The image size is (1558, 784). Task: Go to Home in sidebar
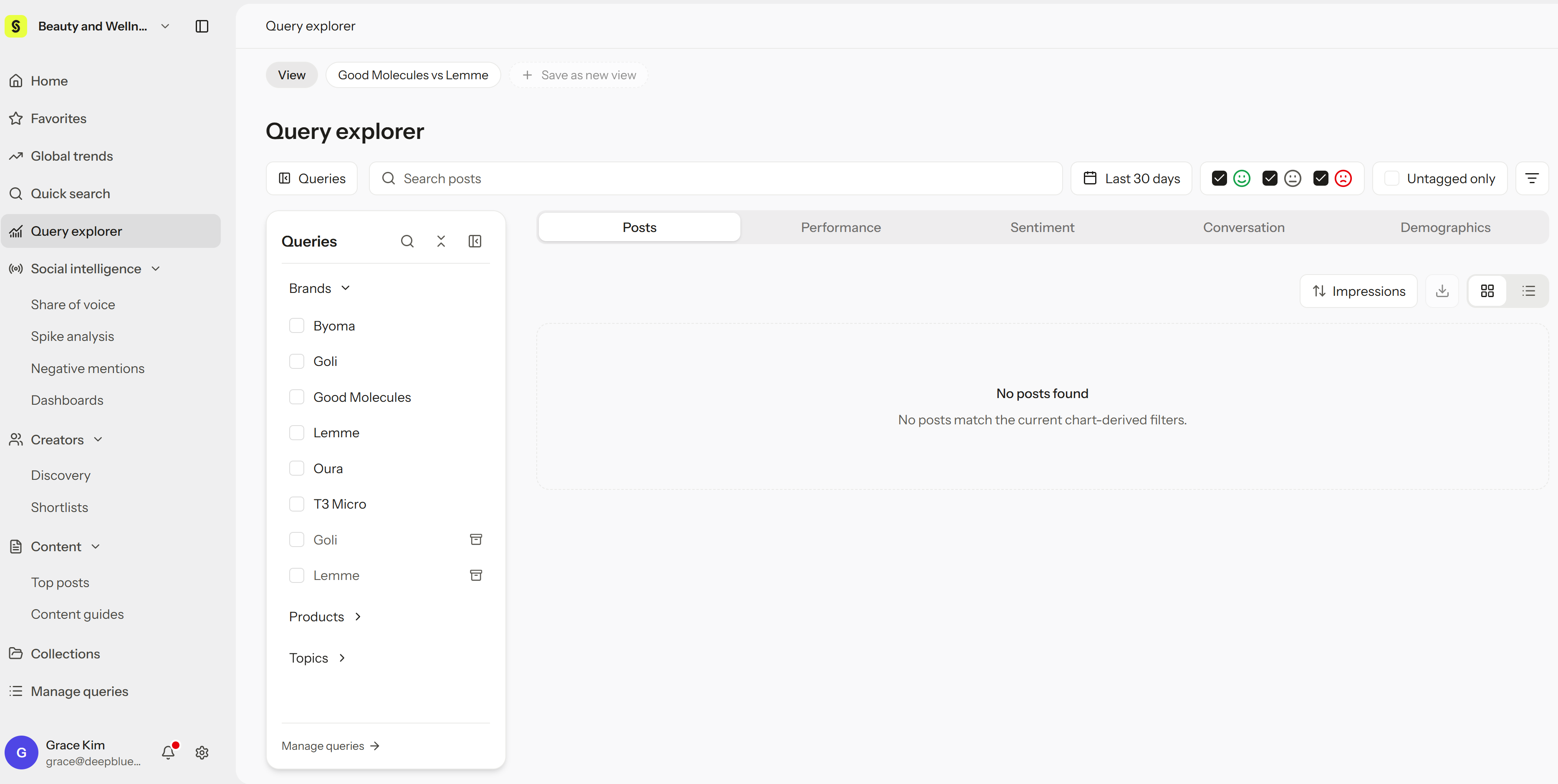[x=111, y=81]
